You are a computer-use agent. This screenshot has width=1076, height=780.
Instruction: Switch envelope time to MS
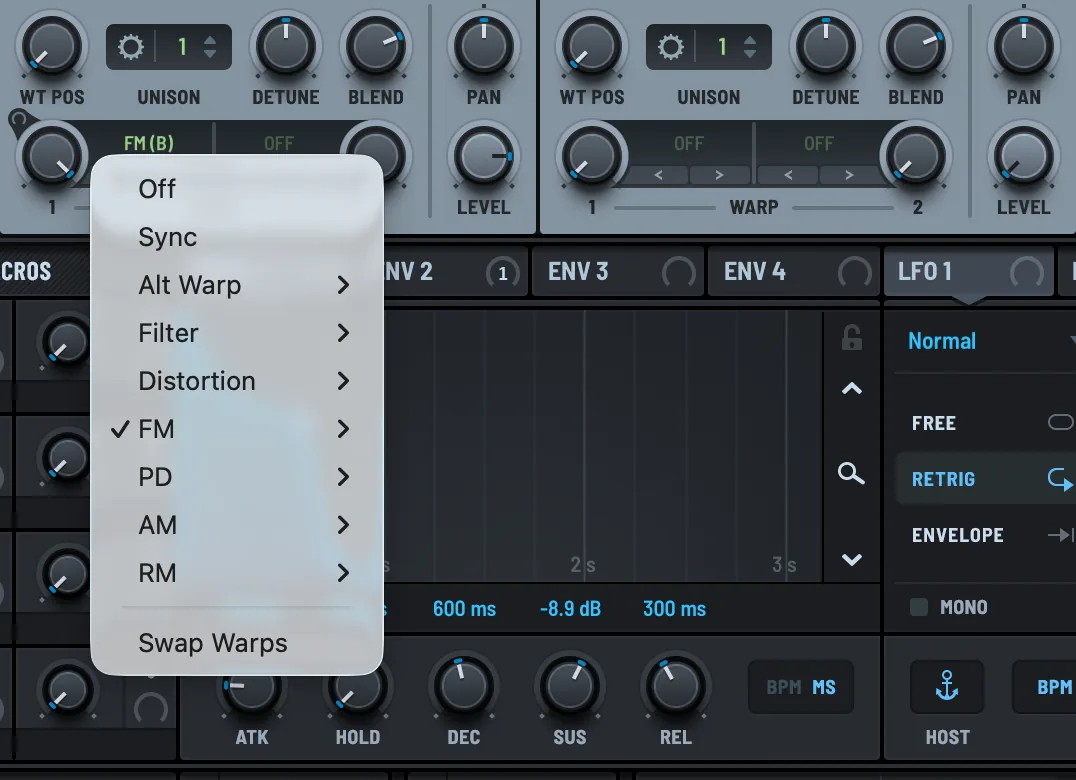point(824,687)
